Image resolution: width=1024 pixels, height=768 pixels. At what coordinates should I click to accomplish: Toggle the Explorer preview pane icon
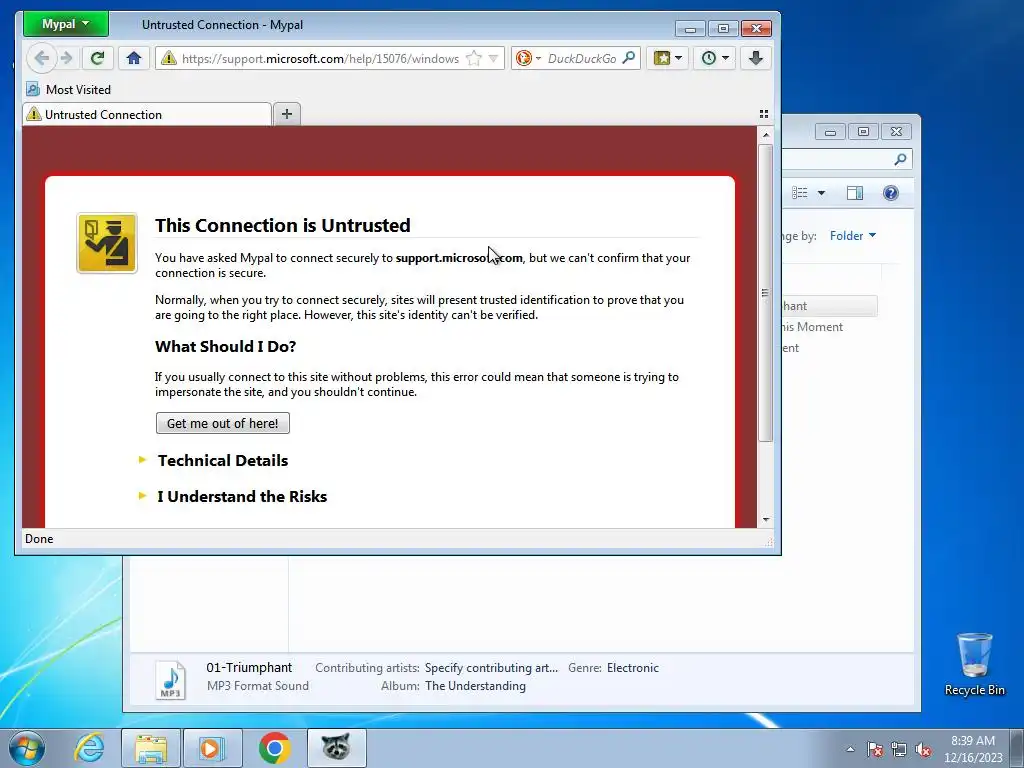tap(855, 193)
